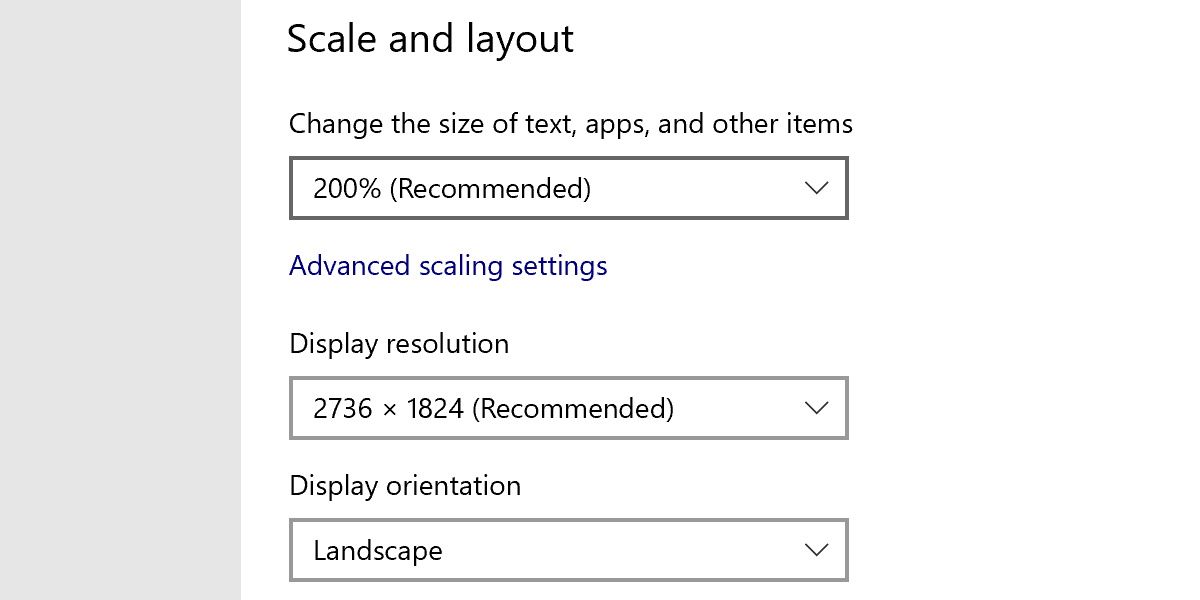
Task: Click the 200% (Recommended) combo box
Action: coord(568,188)
